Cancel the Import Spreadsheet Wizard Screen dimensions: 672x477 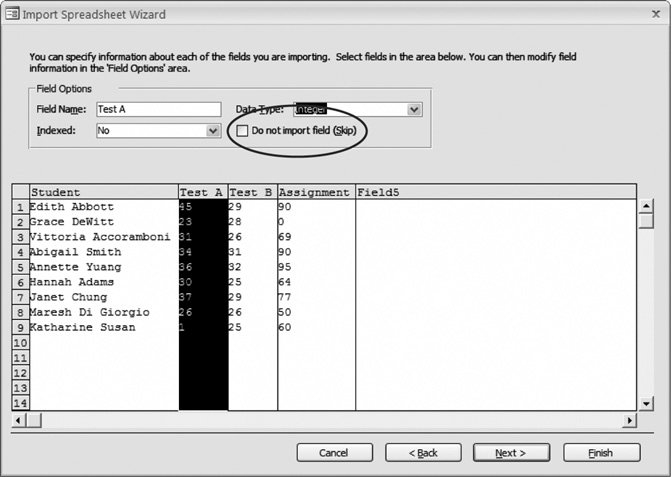[335, 453]
